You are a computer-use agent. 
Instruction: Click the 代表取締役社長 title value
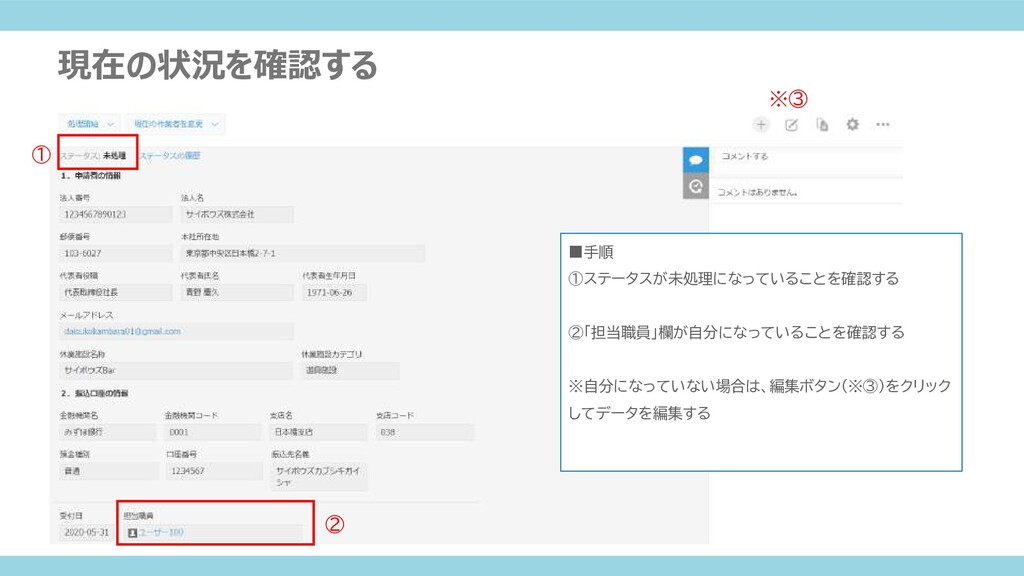[x=116, y=293]
